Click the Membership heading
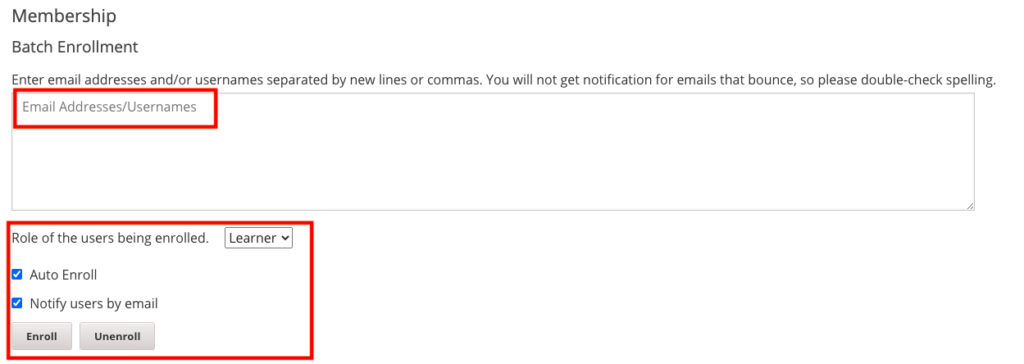 tap(64, 16)
